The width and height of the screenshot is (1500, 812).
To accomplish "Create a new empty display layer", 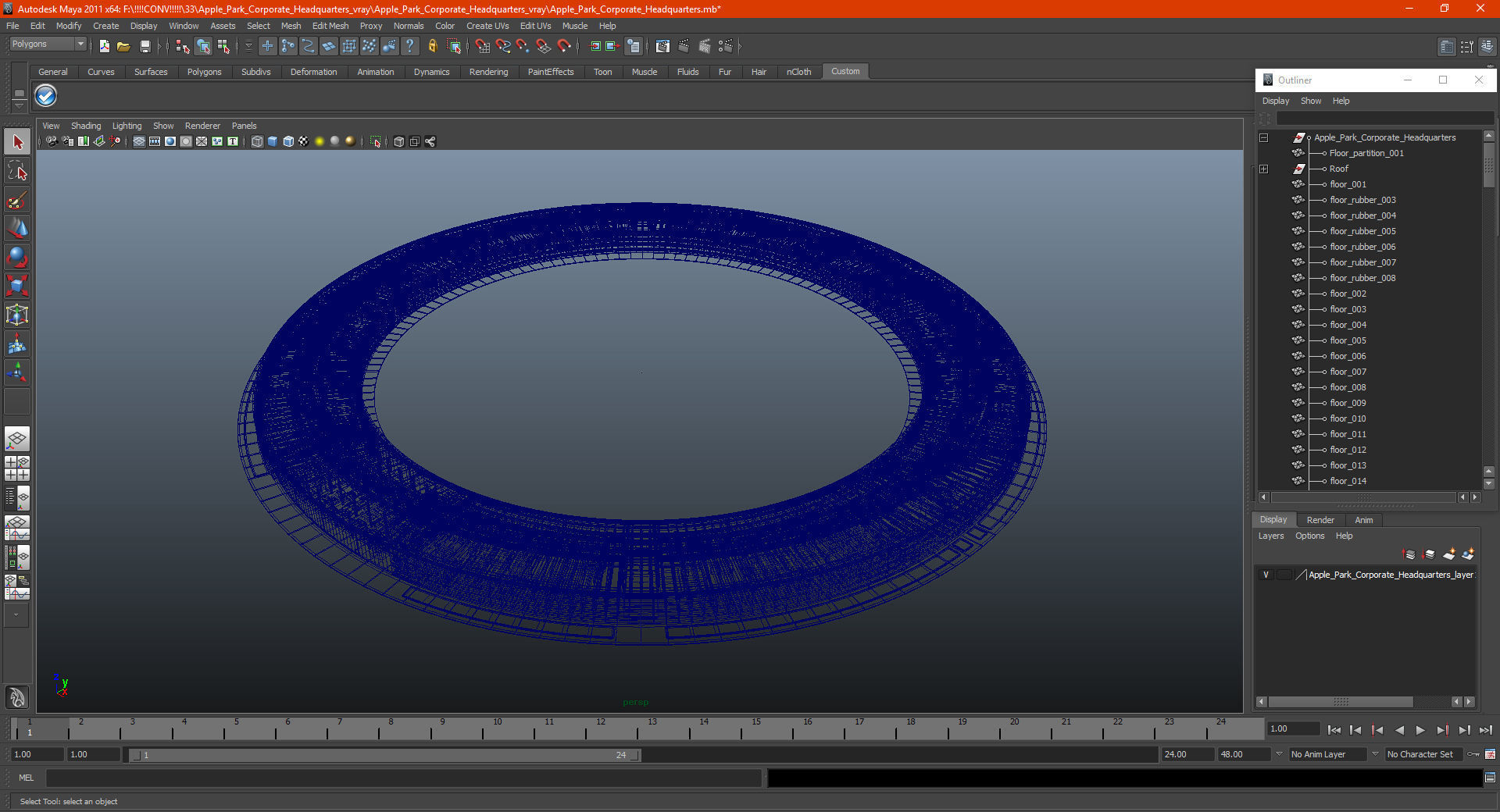I will [x=1449, y=554].
